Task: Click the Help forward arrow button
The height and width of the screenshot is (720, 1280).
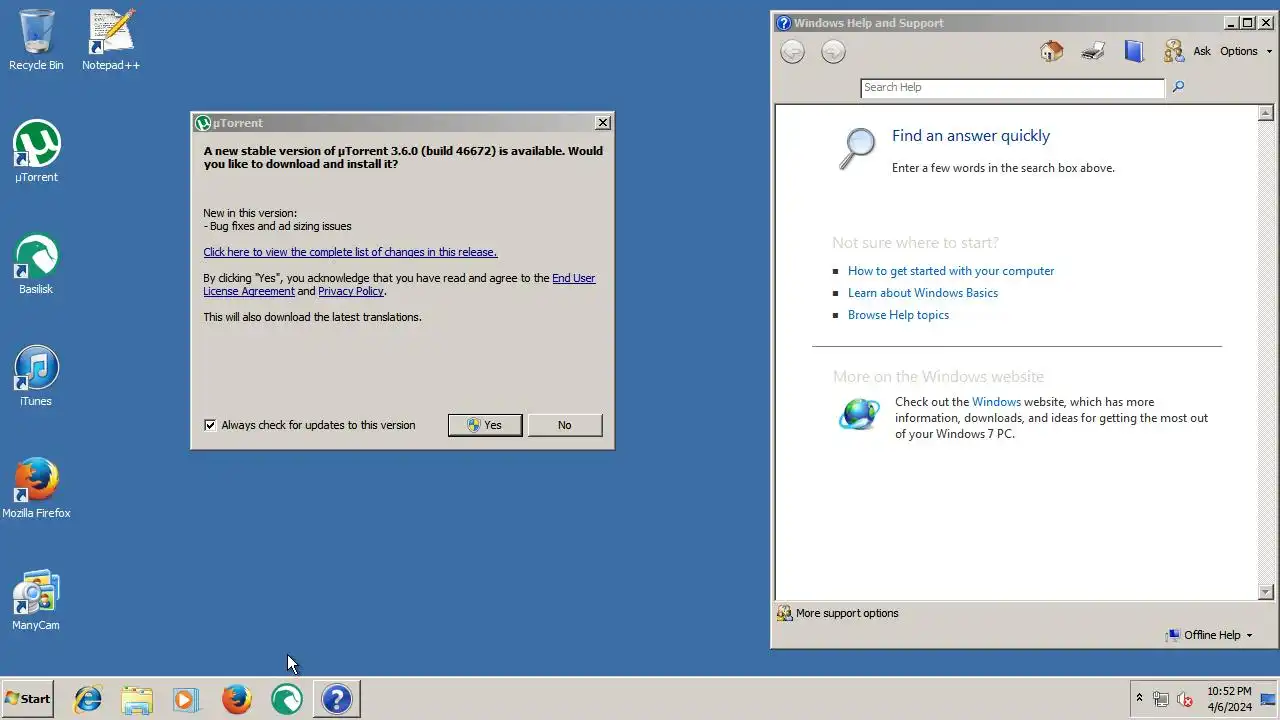Action: (833, 52)
